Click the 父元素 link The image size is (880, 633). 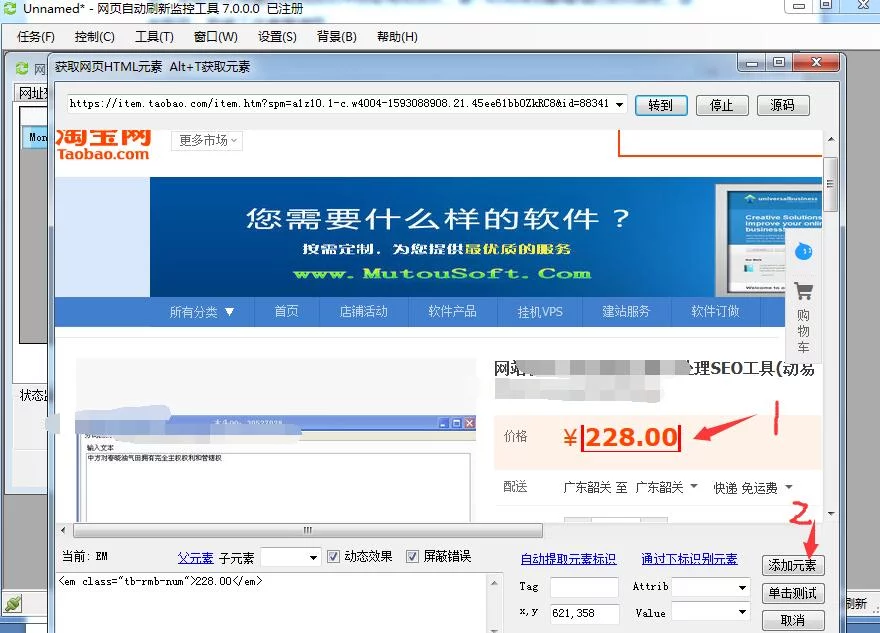tap(195, 558)
